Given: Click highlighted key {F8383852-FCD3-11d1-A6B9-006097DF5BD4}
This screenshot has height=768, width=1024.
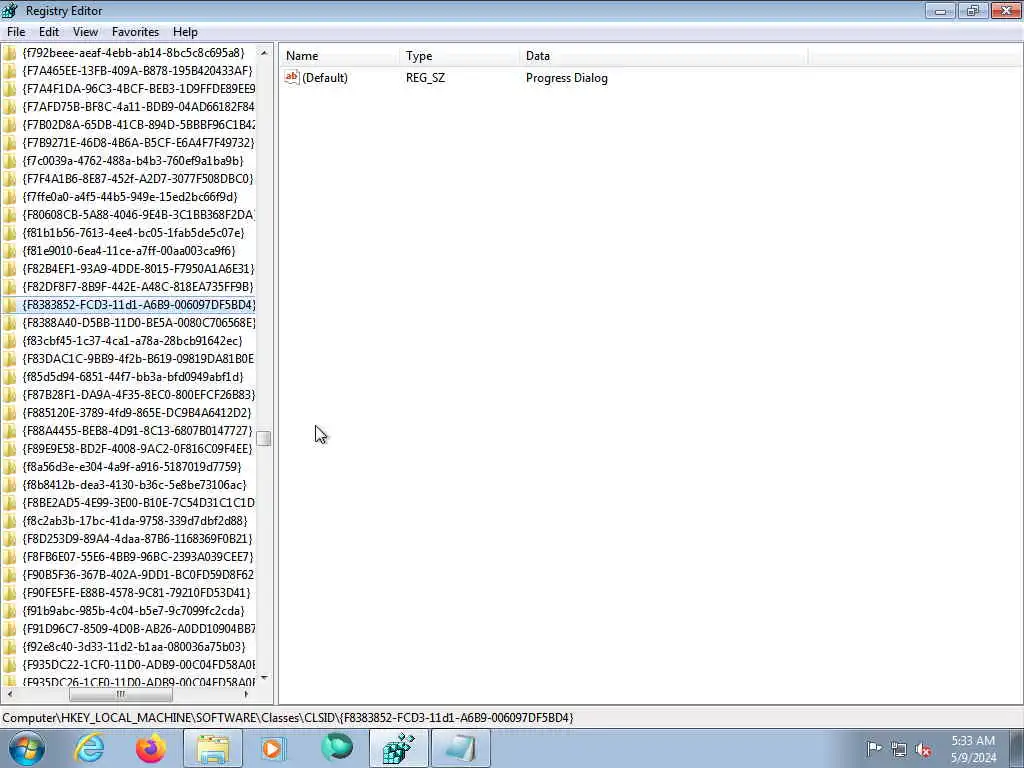Looking at the screenshot, I should pyautogui.click(x=138, y=305).
